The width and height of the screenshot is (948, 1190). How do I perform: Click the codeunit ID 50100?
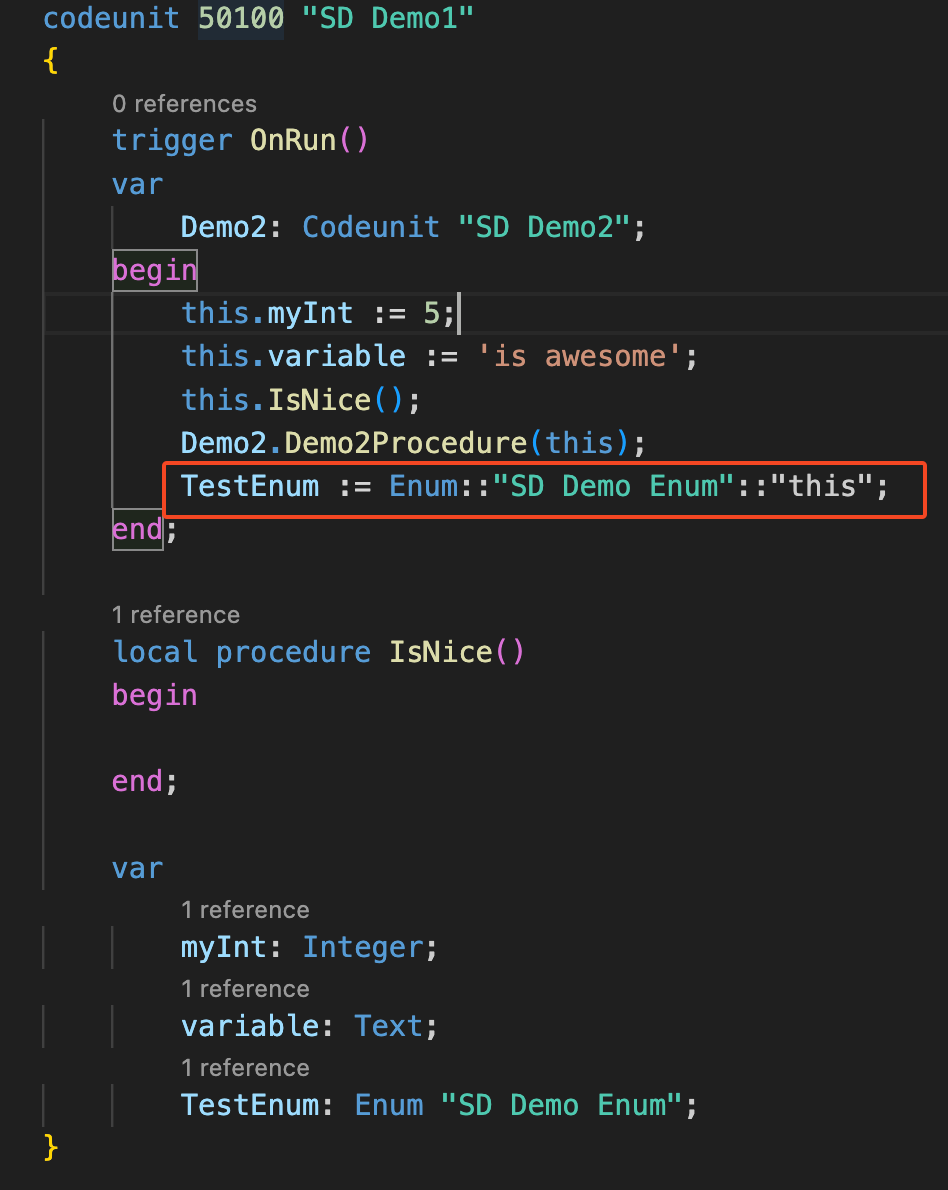[240, 19]
